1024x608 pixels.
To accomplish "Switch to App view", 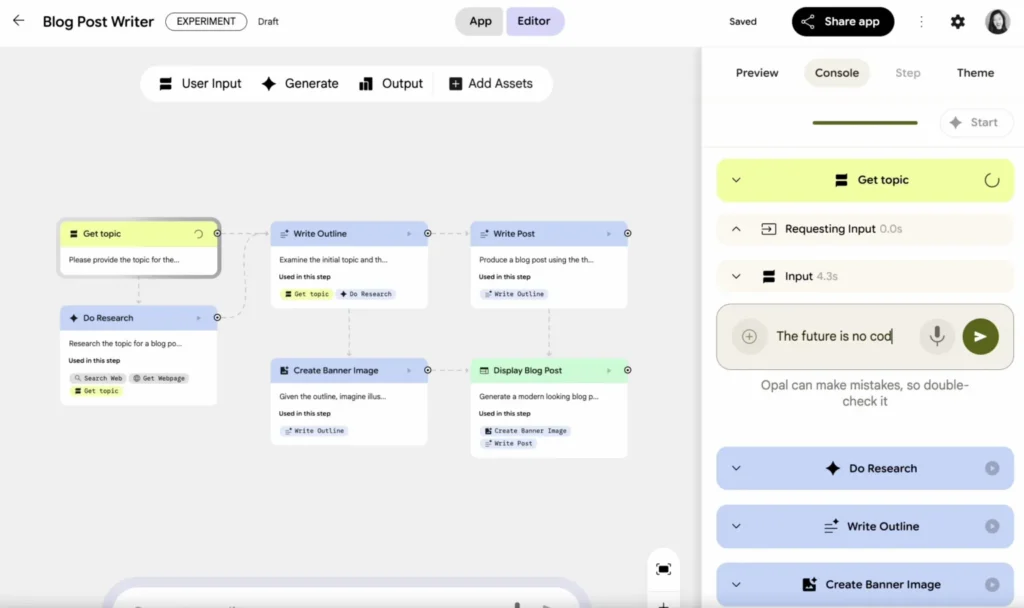I will 478,20.
